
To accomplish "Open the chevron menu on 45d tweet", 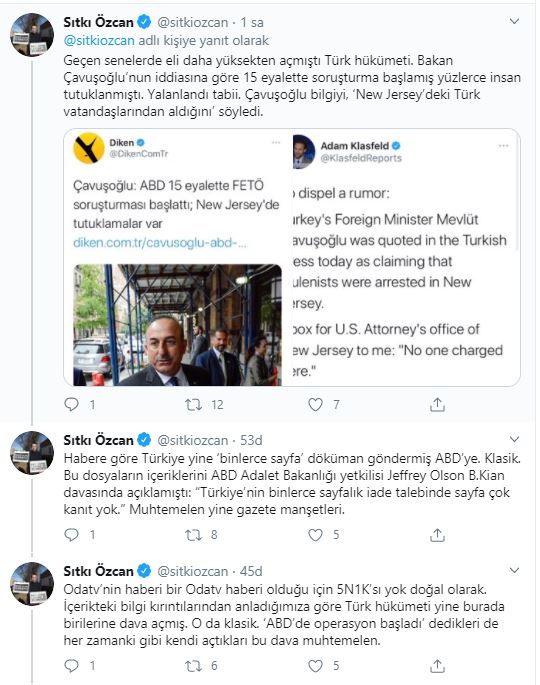I will (x=514, y=570).
